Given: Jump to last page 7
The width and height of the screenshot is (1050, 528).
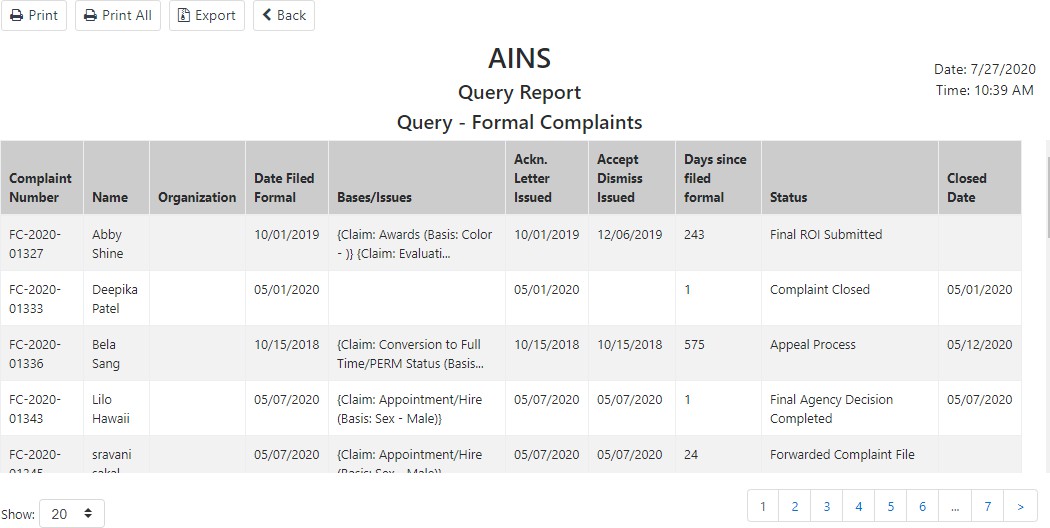Looking at the screenshot, I should click(988, 507).
